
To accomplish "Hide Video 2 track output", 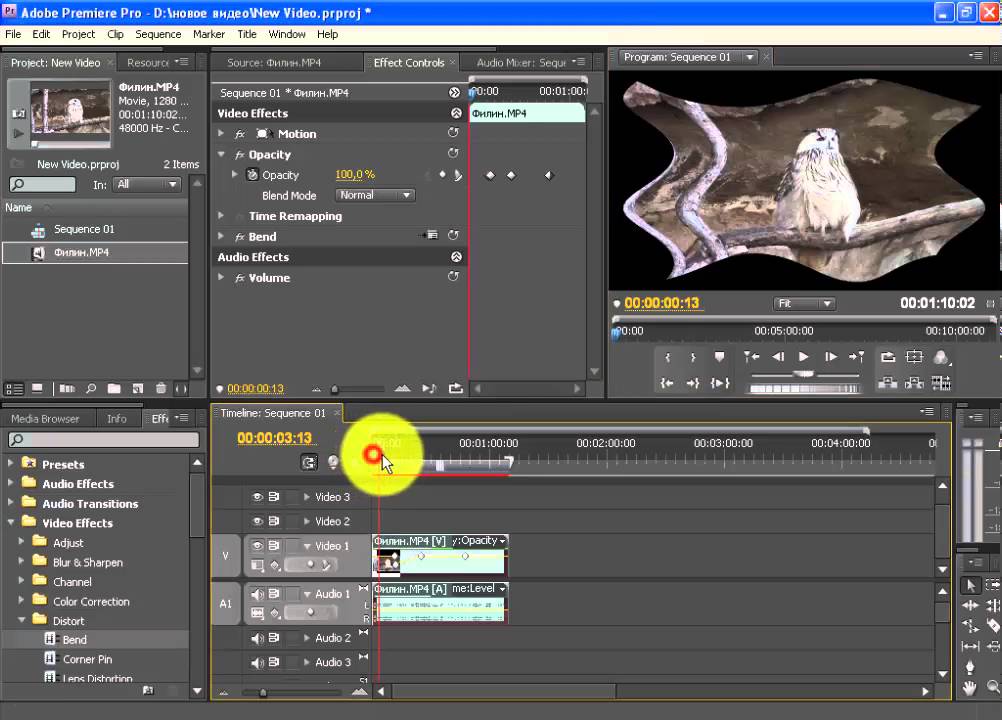I will point(257,521).
